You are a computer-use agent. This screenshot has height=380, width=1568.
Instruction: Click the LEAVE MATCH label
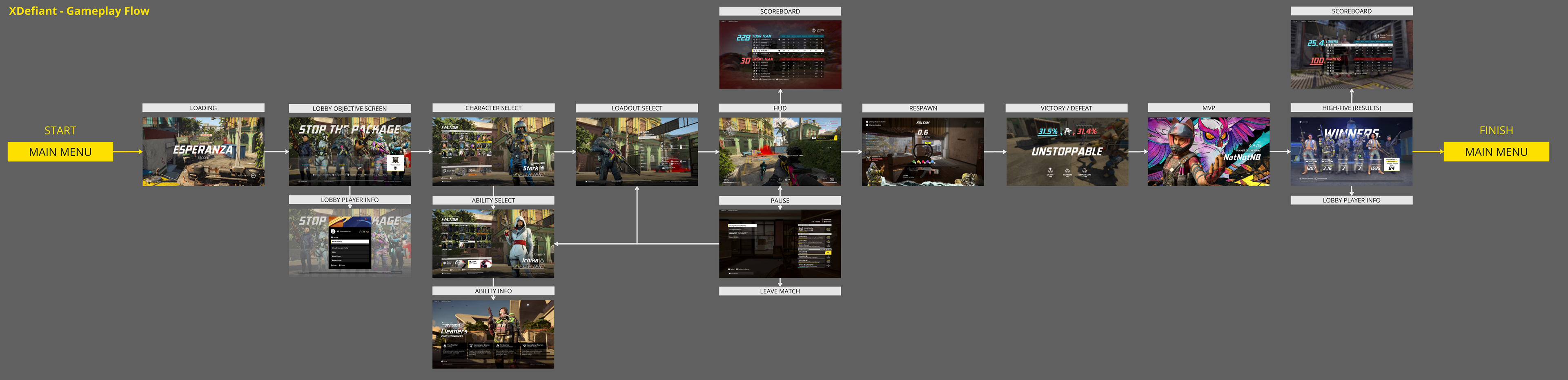(x=780, y=291)
